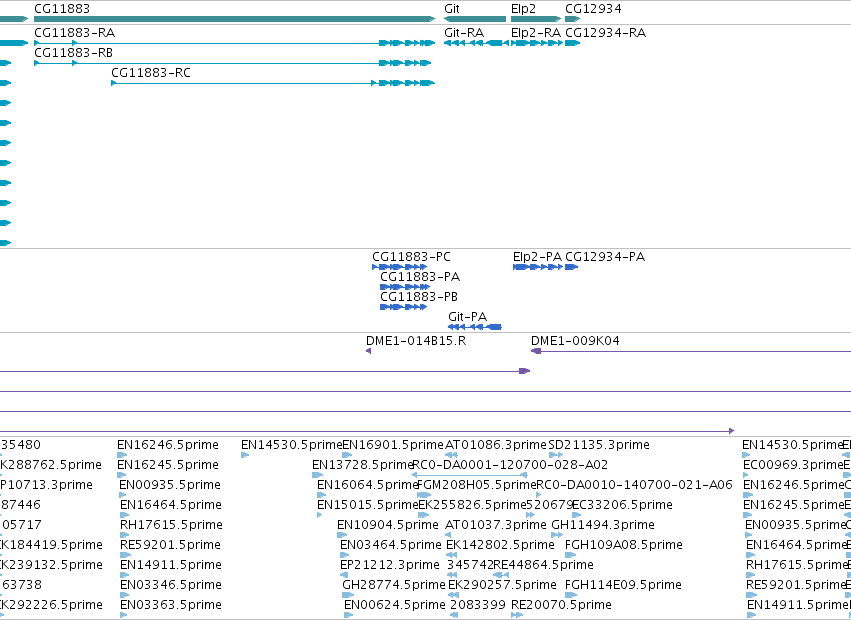The height and width of the screenshot is (620, 851).
Task: Click the CG12934-RA transcript label
Action: [606, 33]
